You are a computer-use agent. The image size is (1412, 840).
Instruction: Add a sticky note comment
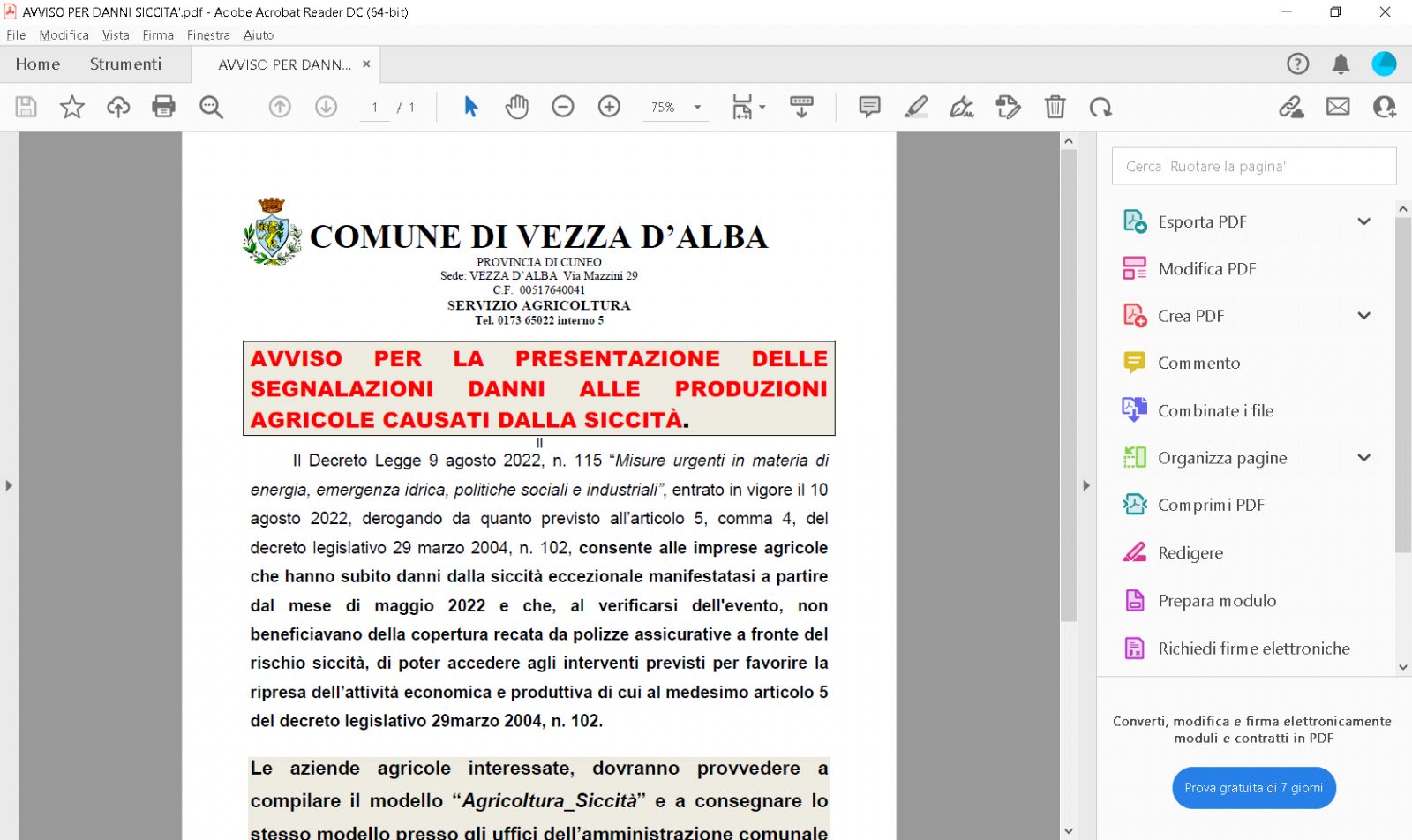tap(869, 107)
